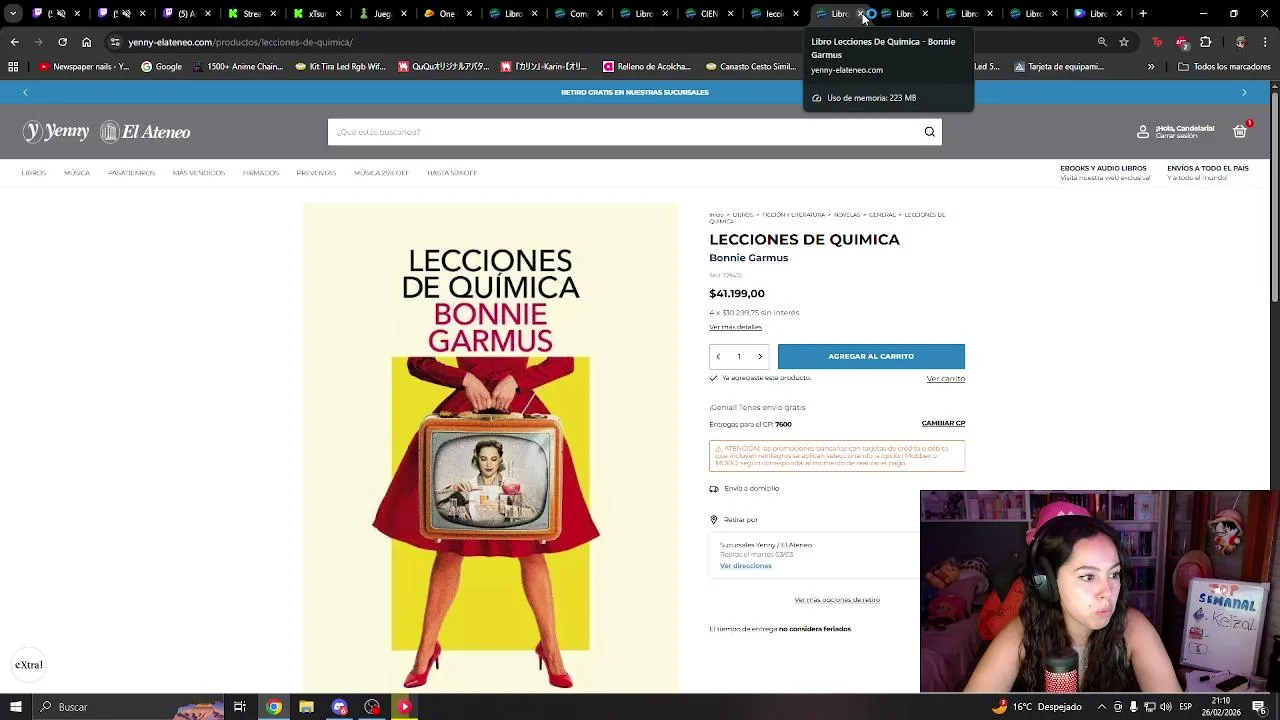This screenshot has height=720, width=1280.
Task: Show more bookmarks with the double chevron
Action: click(1151, 67)
